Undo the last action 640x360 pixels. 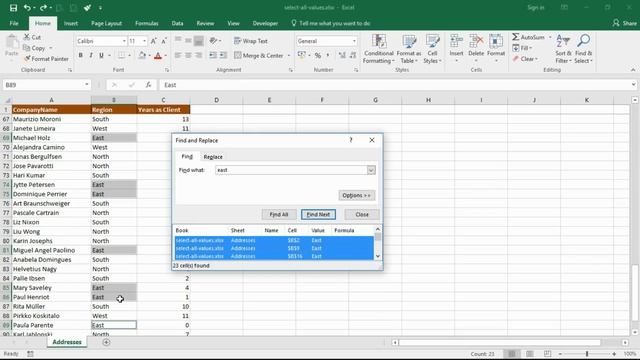pos(27,8)
